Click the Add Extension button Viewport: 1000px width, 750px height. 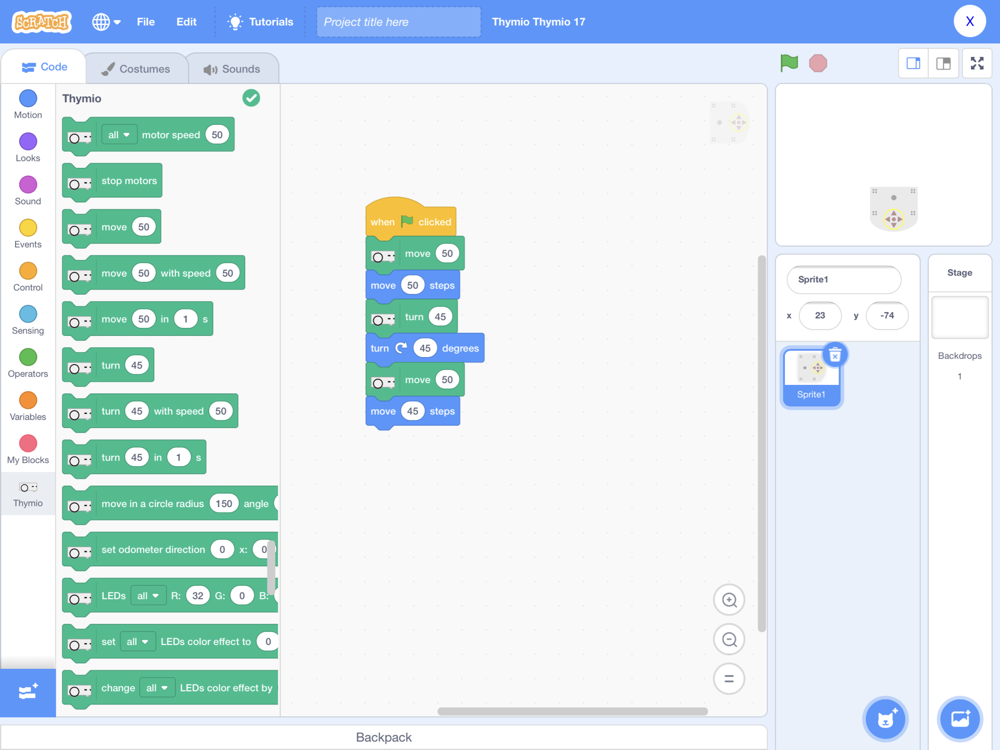click(x=28, y=692)
